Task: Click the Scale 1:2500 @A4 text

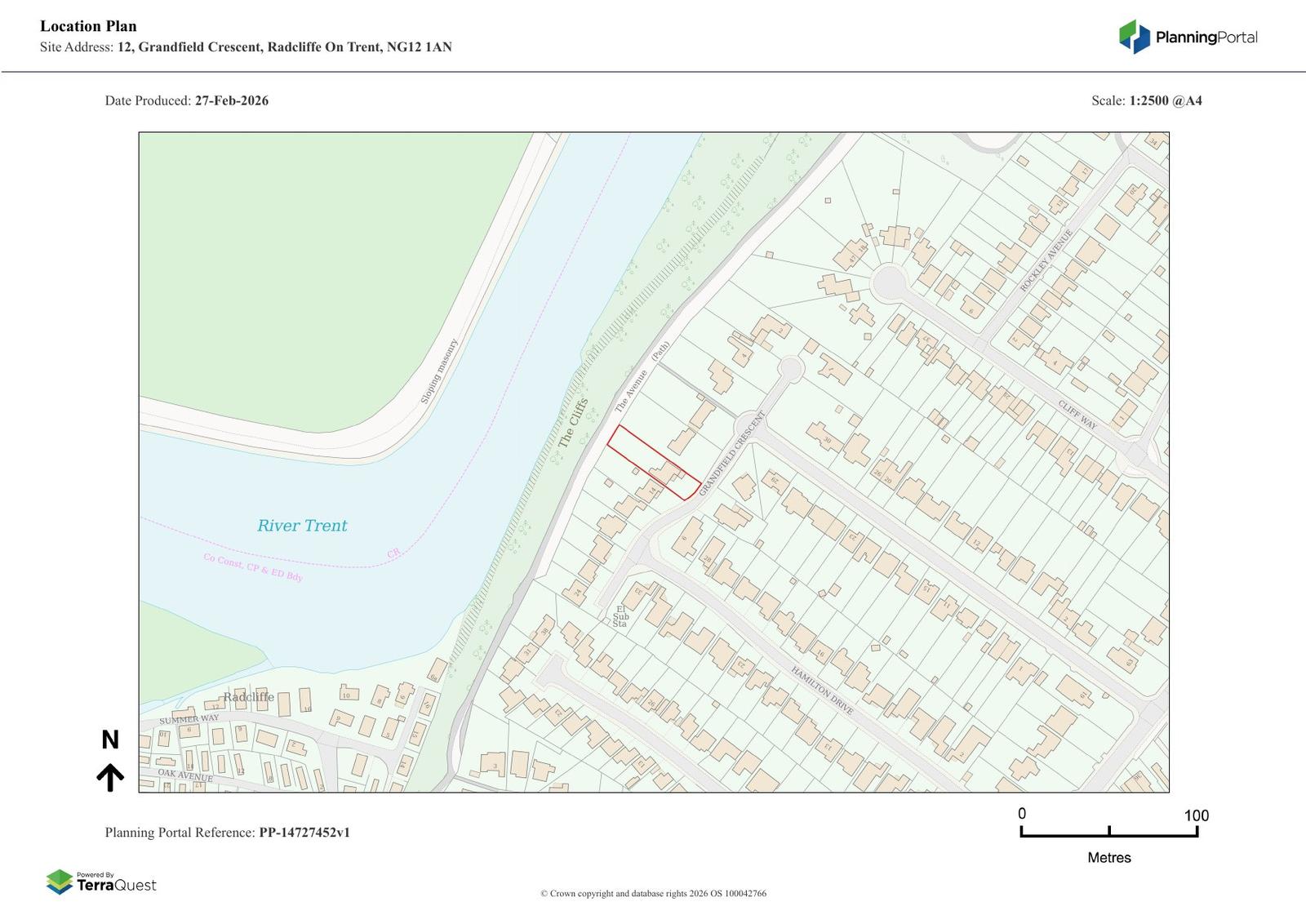Action: point(1146,100)
